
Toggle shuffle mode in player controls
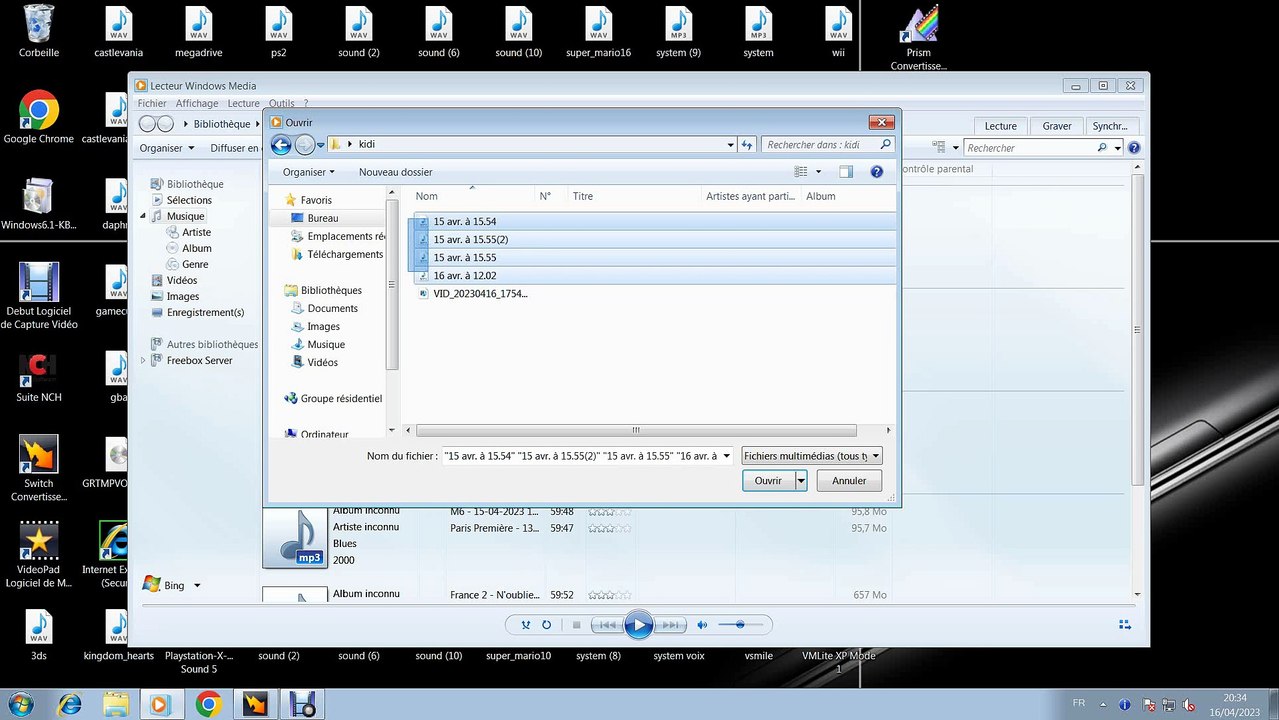[x=526, y=625]
